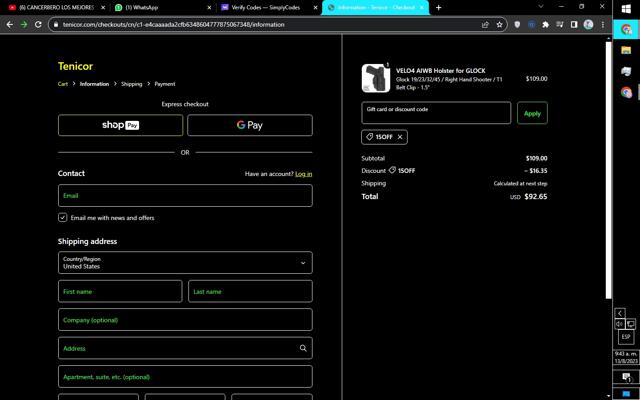The image size is (640, 400).
Task: Open a new browser tab
Action: click(438, 7)
